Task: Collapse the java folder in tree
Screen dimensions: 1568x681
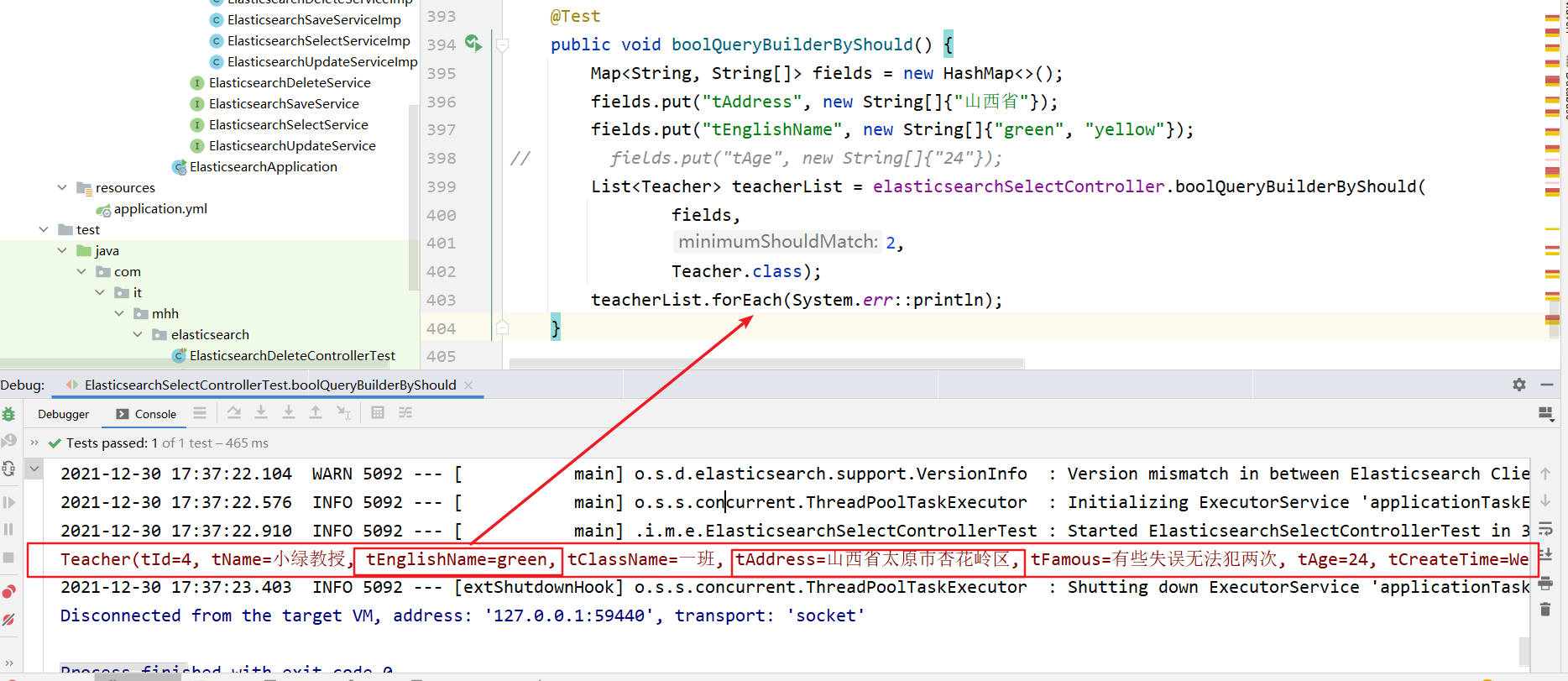Action: pos(61,250)
